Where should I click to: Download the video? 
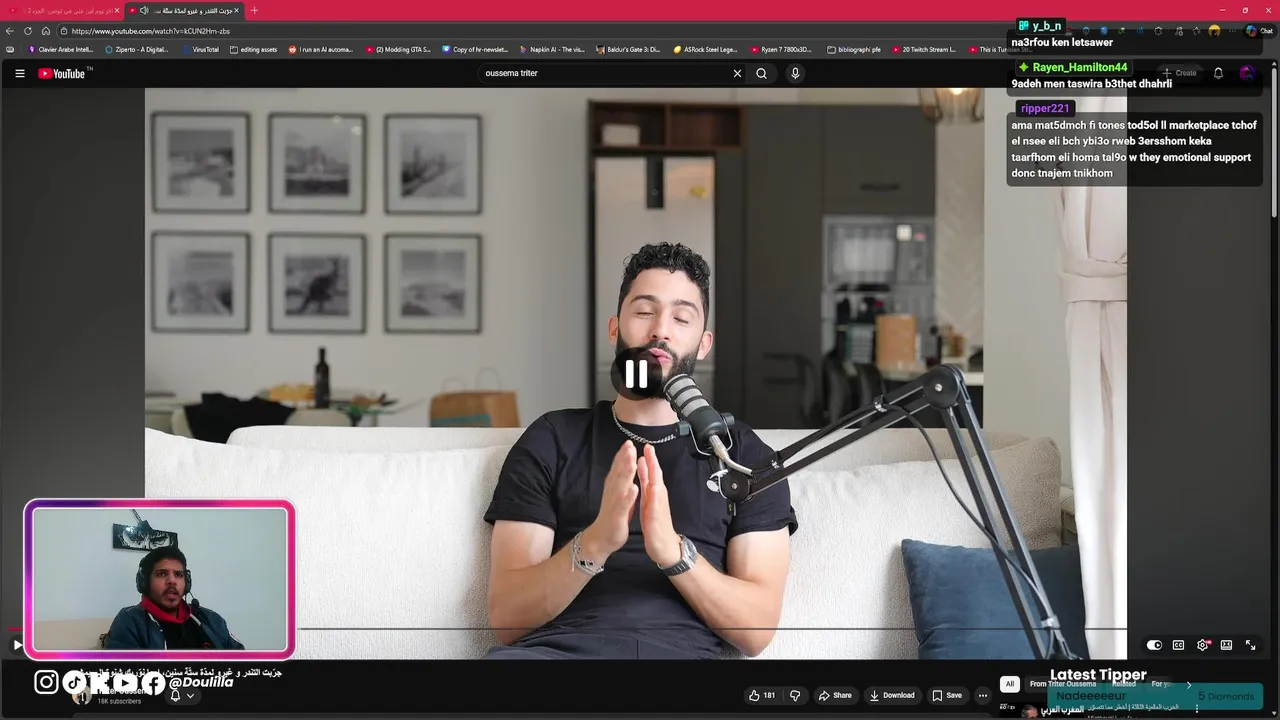892,695
